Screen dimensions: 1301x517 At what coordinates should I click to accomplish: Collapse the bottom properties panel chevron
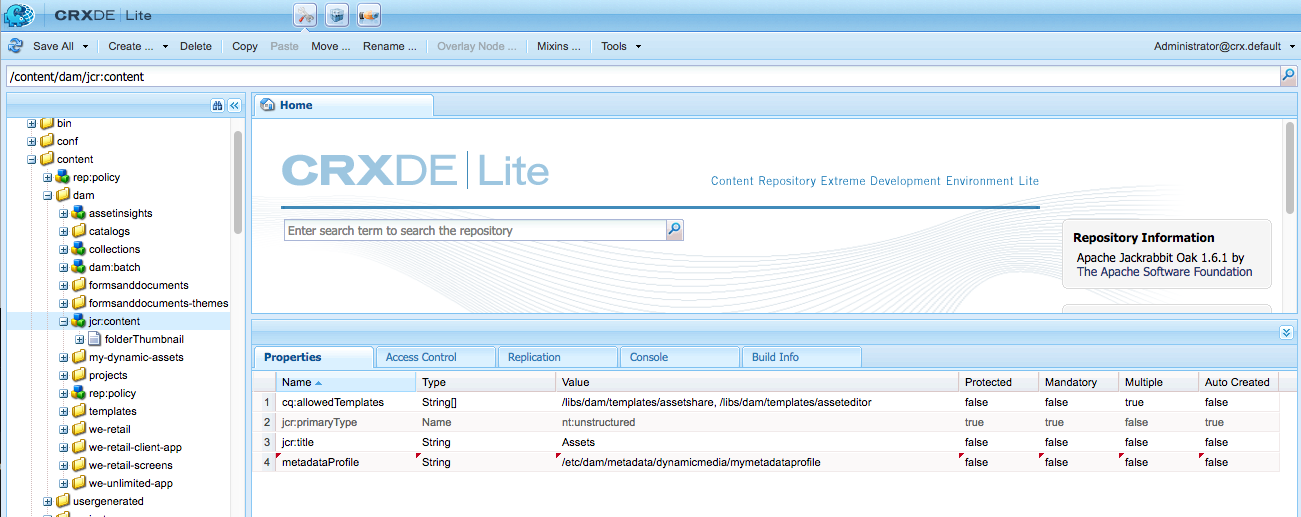tap(1286, 332)
